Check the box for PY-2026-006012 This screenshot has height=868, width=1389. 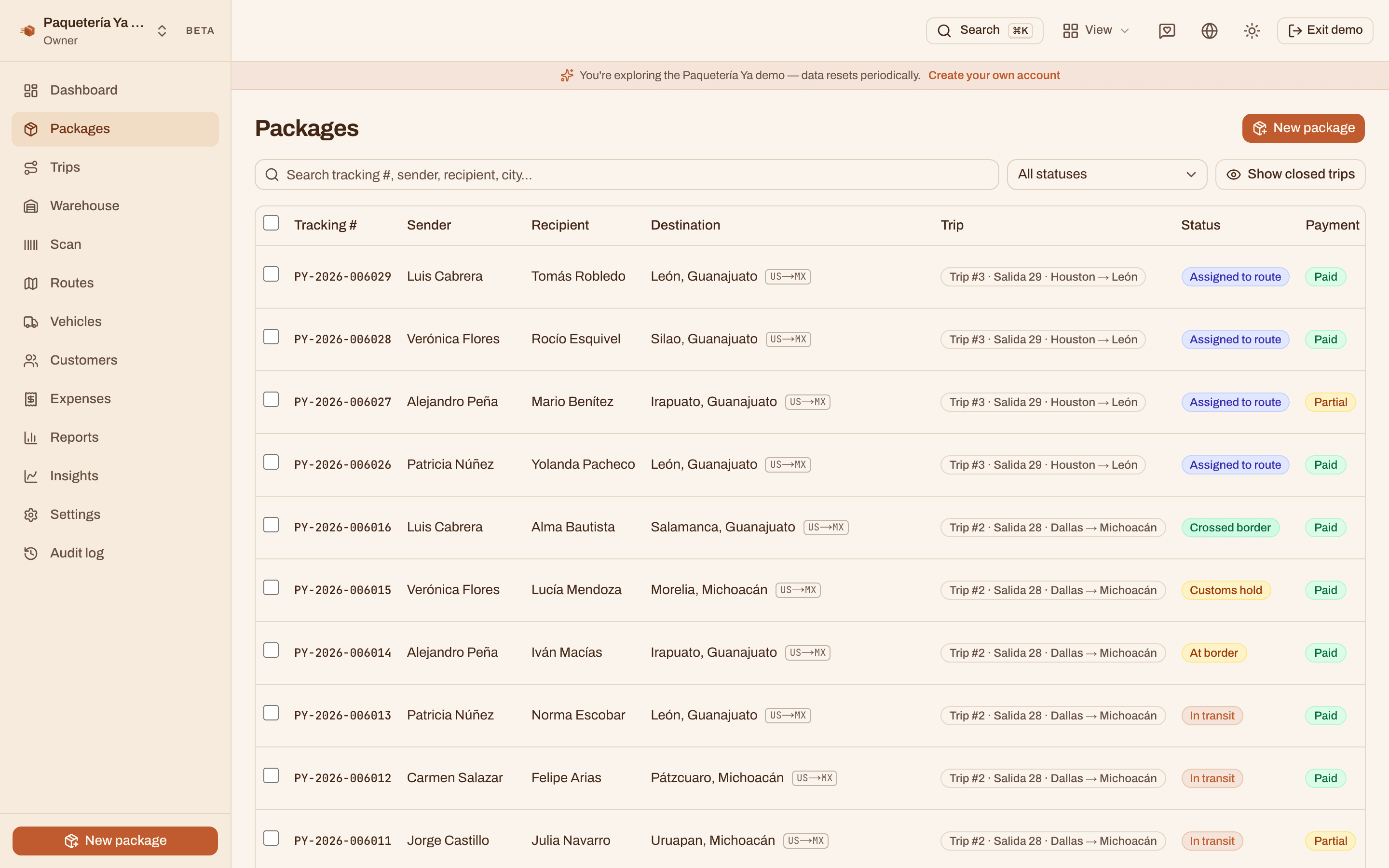(x=271, y=775)
